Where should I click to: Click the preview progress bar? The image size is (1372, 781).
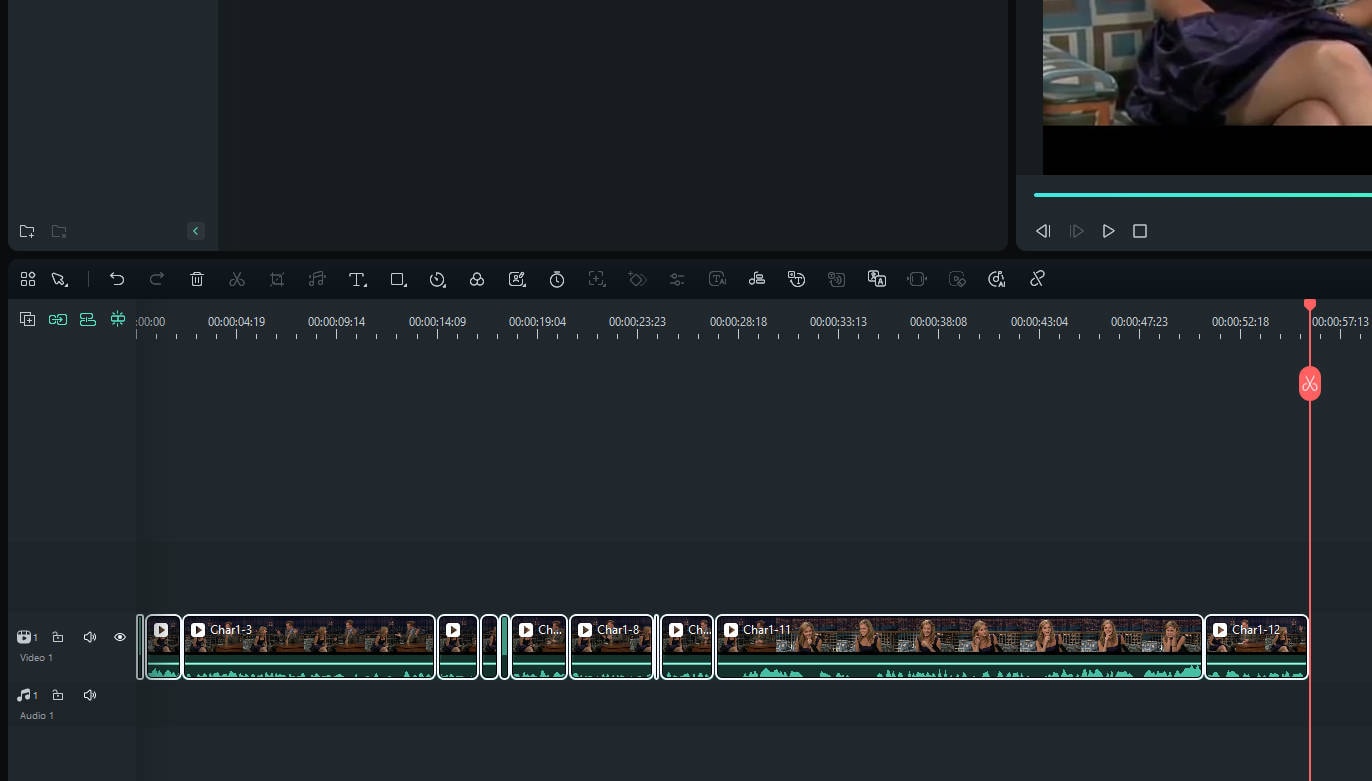coord(1203,195)
